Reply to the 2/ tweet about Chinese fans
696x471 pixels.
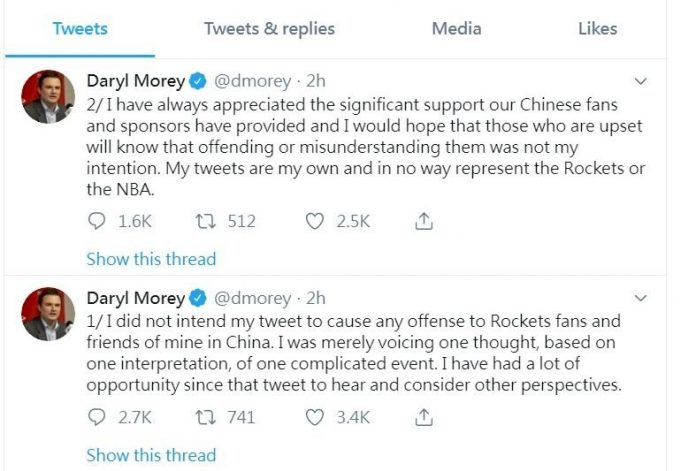[97, 222]
